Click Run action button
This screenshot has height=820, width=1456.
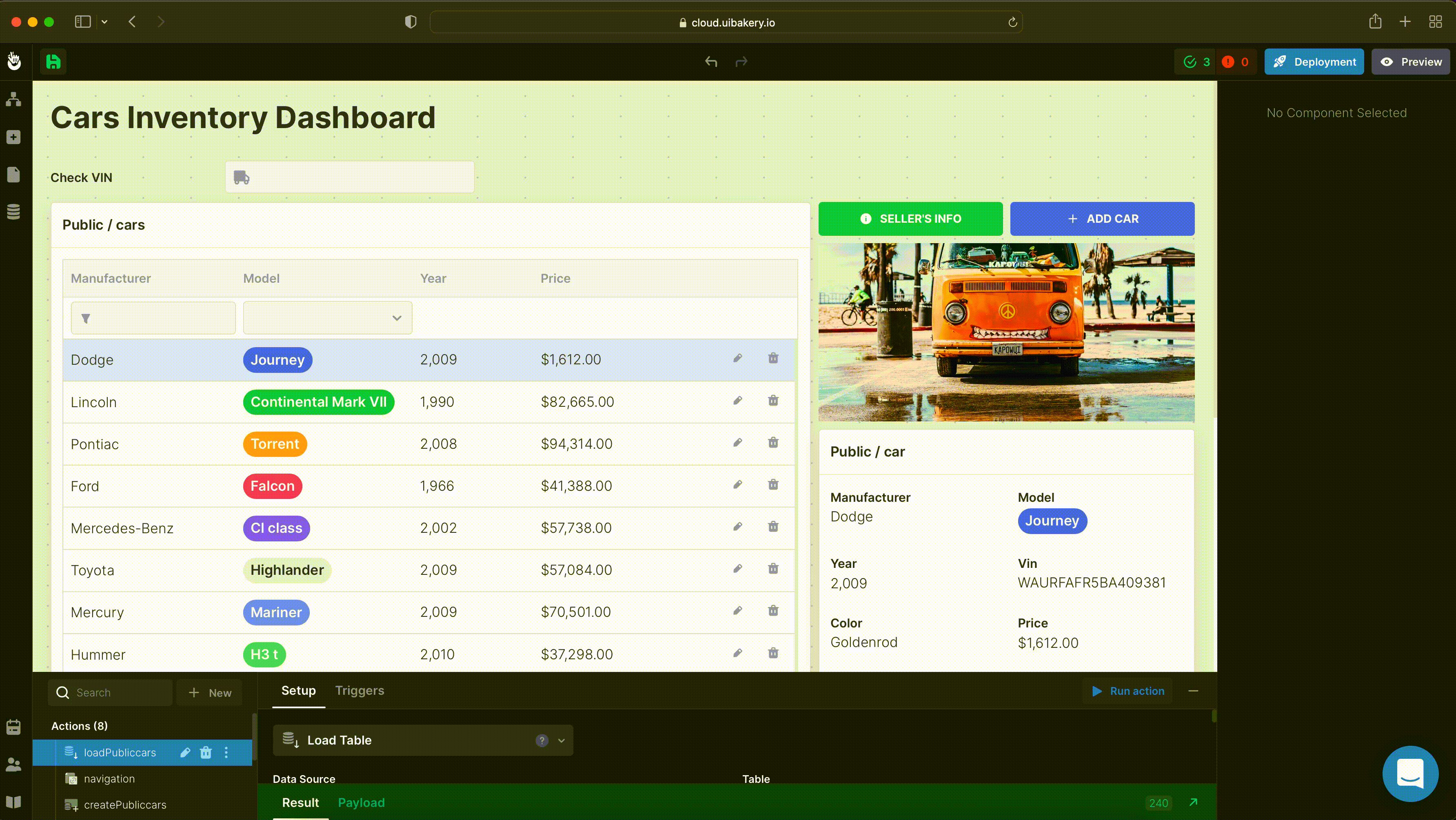tap(1128, 691)
